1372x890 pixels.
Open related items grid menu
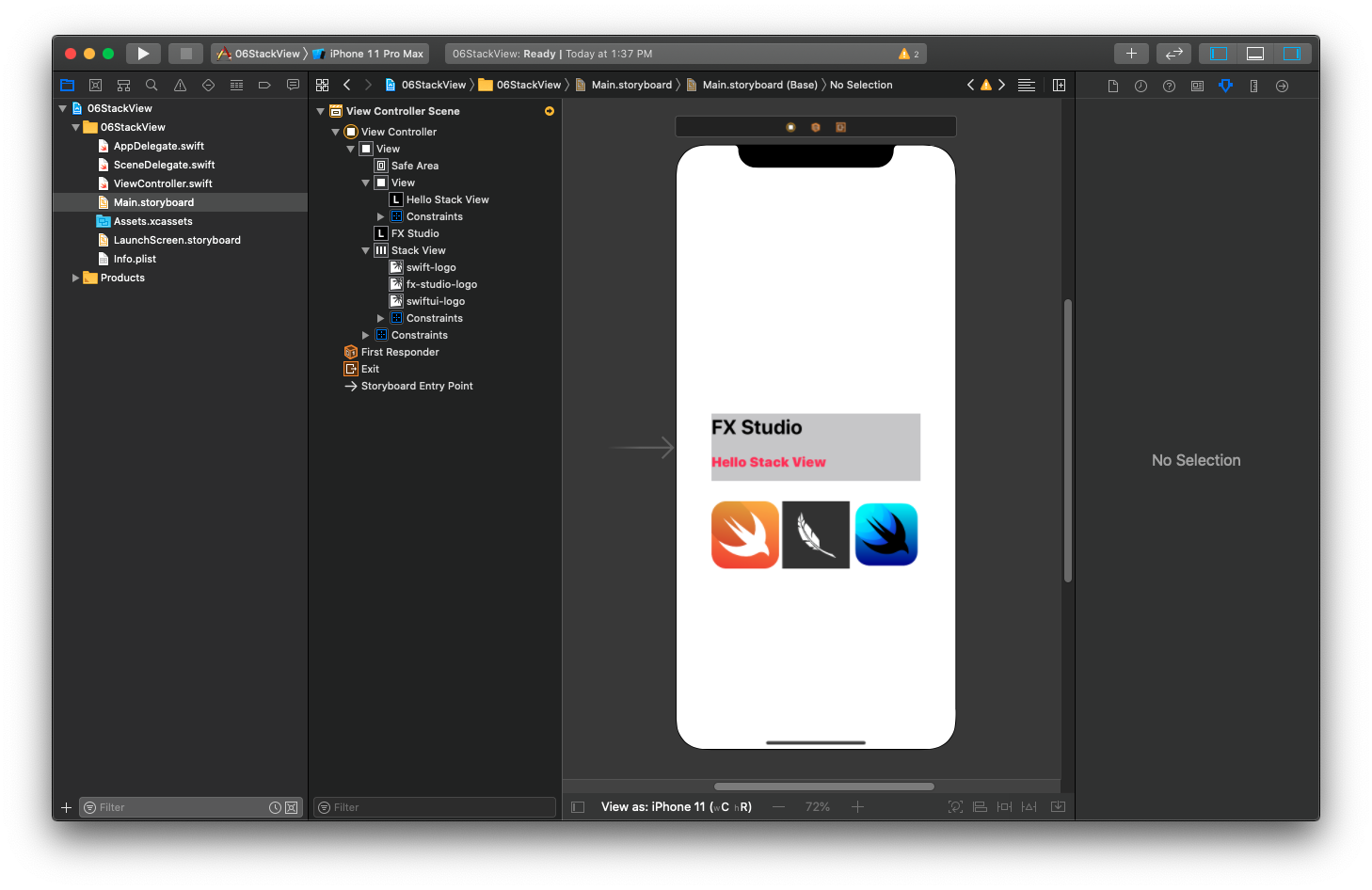point(323,85)
